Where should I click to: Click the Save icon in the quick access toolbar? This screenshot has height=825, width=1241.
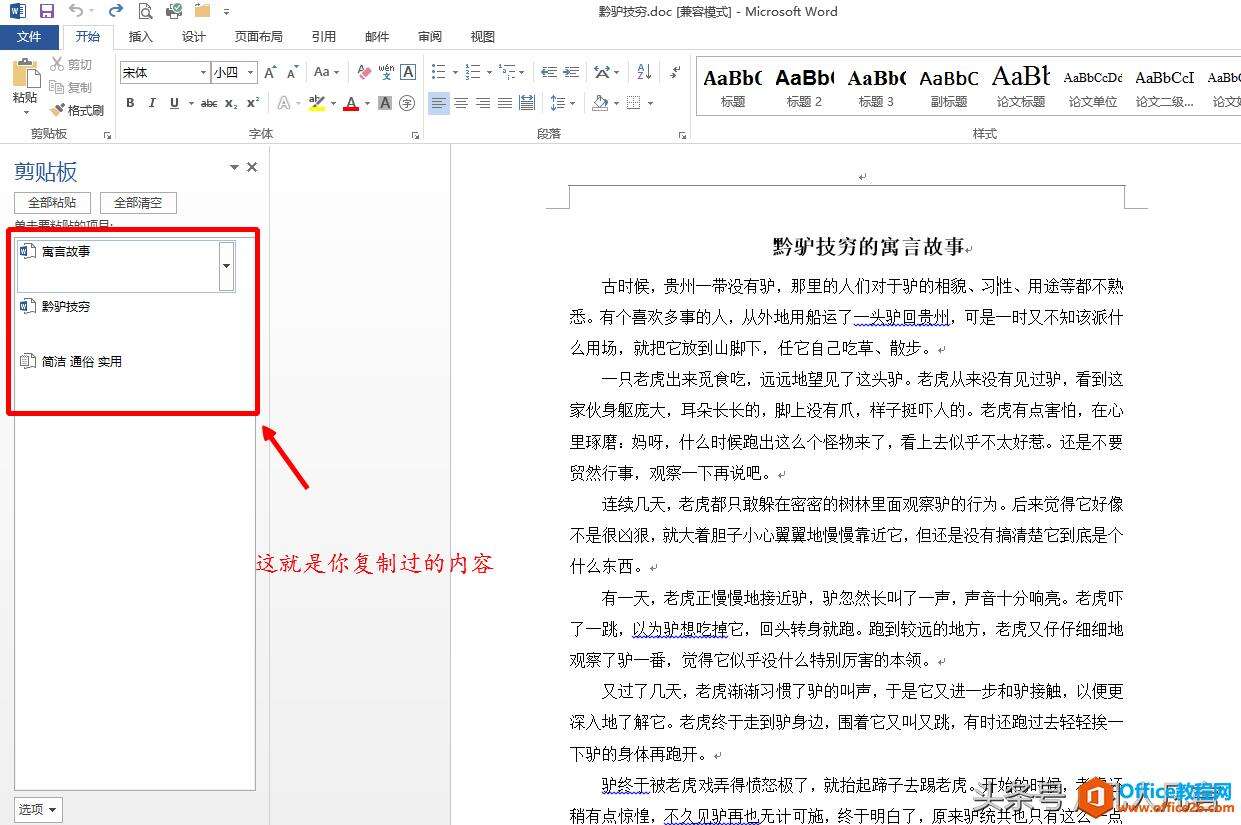[x=46, y=11]
